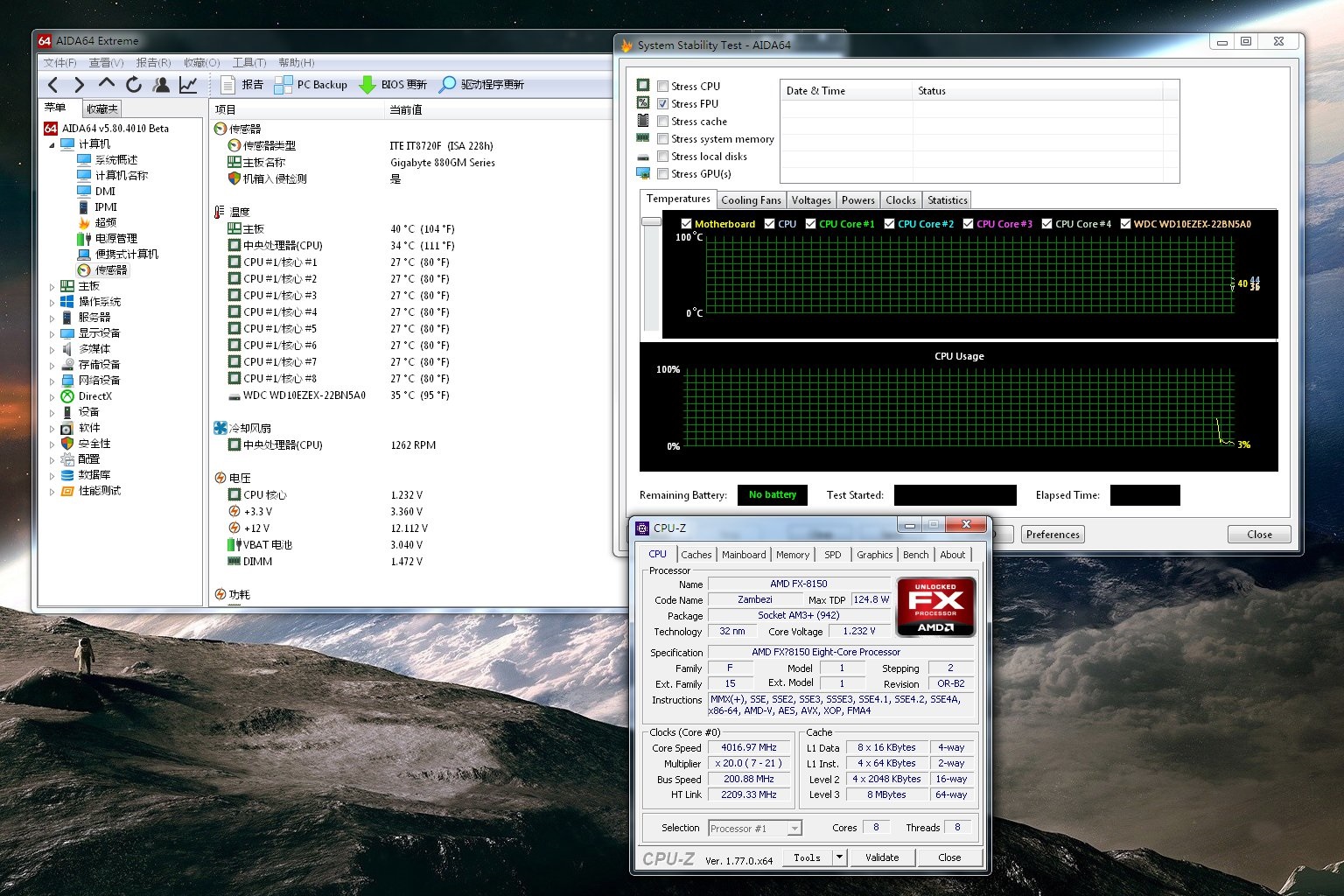This screenshot has width=1344, height=896.
Task: Open the graph chart icon in AIDA64 toolbar
Action: pos(188,85)
